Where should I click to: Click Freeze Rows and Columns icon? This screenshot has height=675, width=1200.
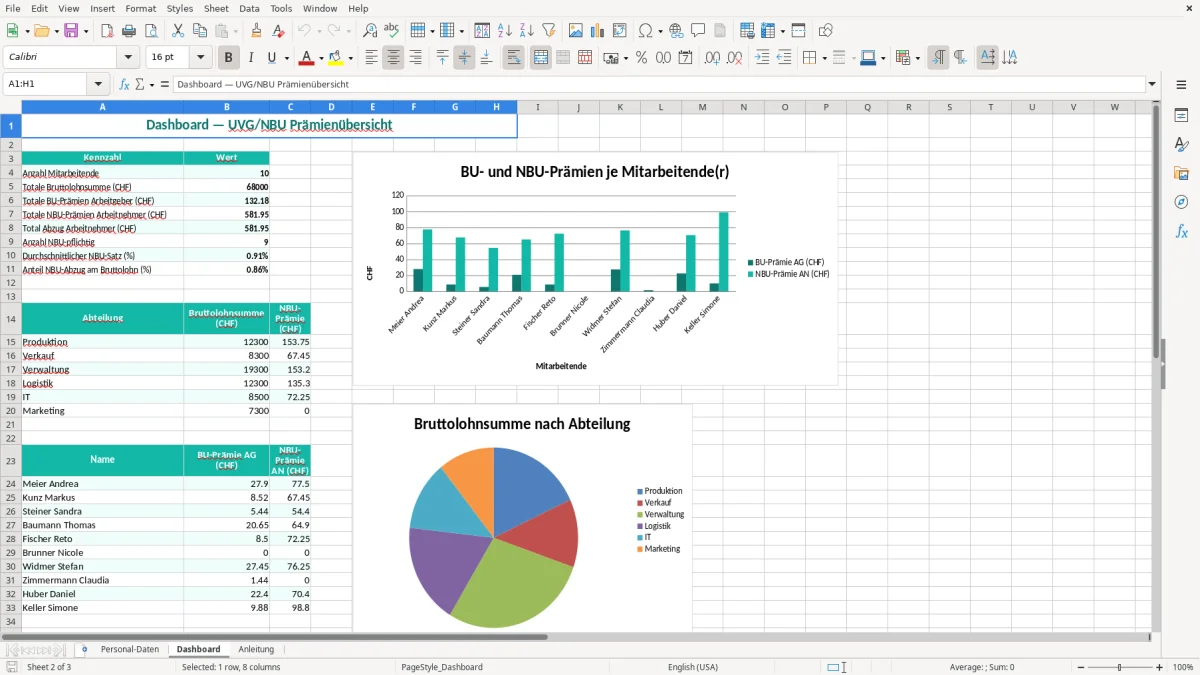point(768,31)
